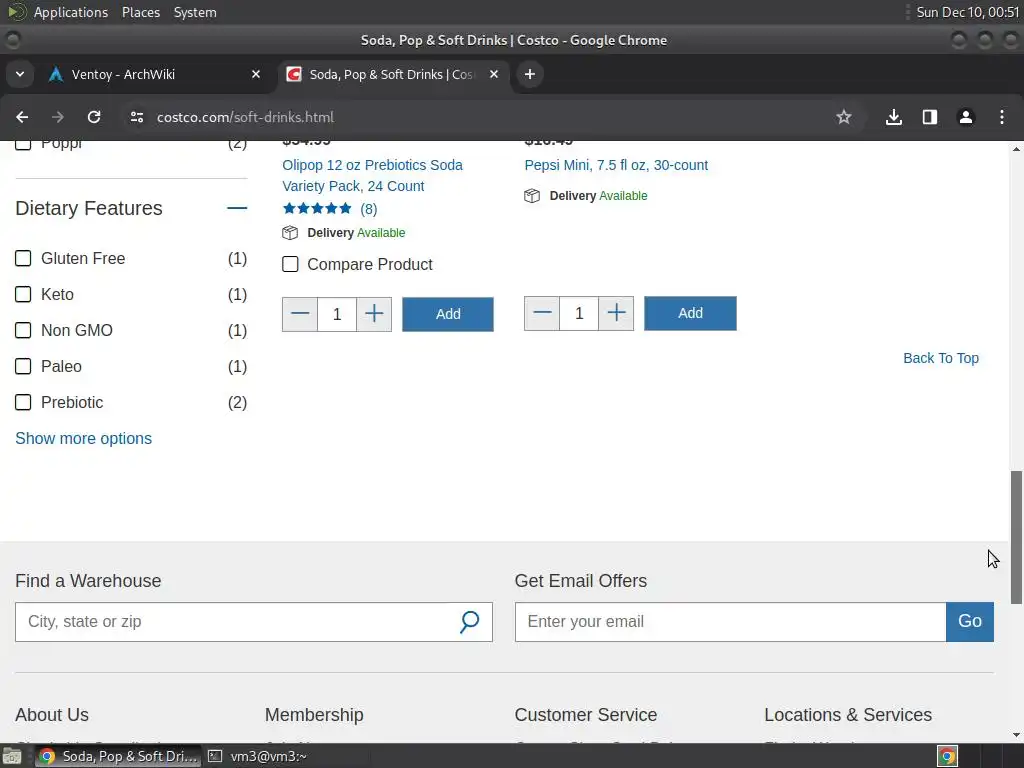Screen dimensions: 1024x768
Task: Add Olipop soda to cart
Action: point(448,314)
